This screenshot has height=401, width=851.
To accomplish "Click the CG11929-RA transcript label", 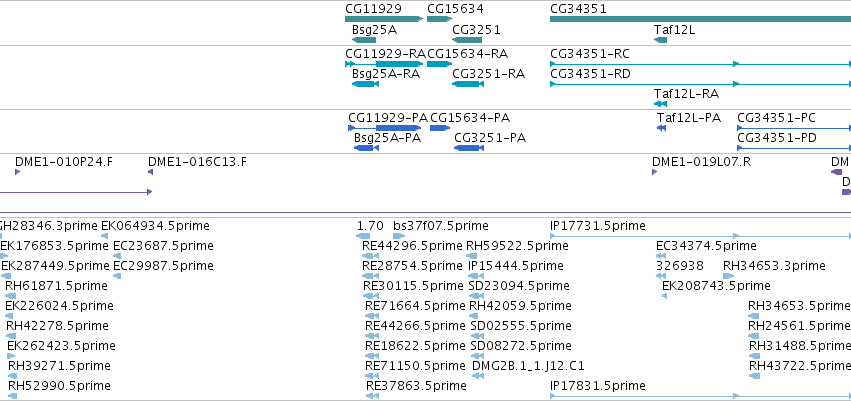I will 385,53.
